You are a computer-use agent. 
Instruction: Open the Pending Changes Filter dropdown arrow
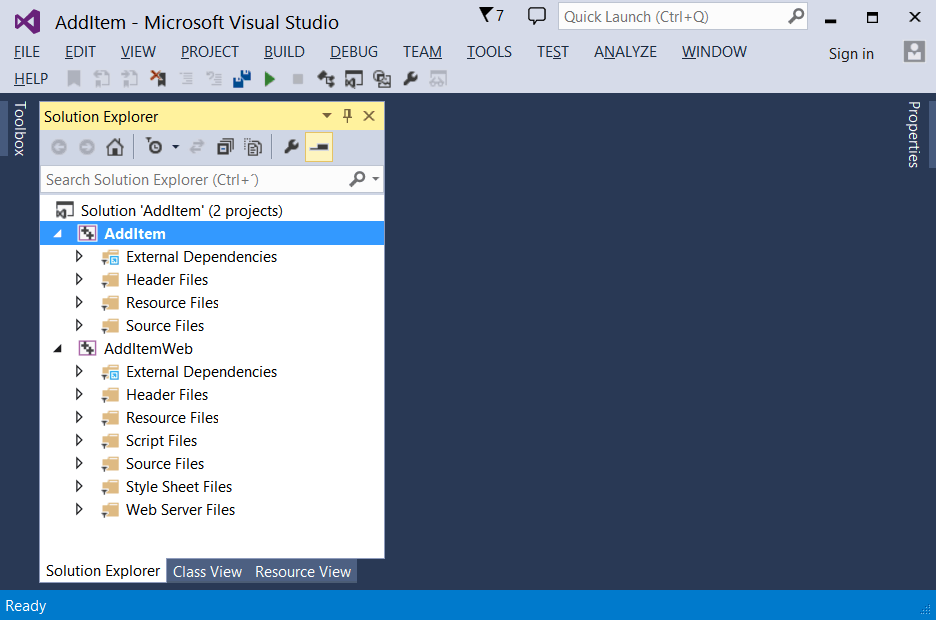point(176,147)
